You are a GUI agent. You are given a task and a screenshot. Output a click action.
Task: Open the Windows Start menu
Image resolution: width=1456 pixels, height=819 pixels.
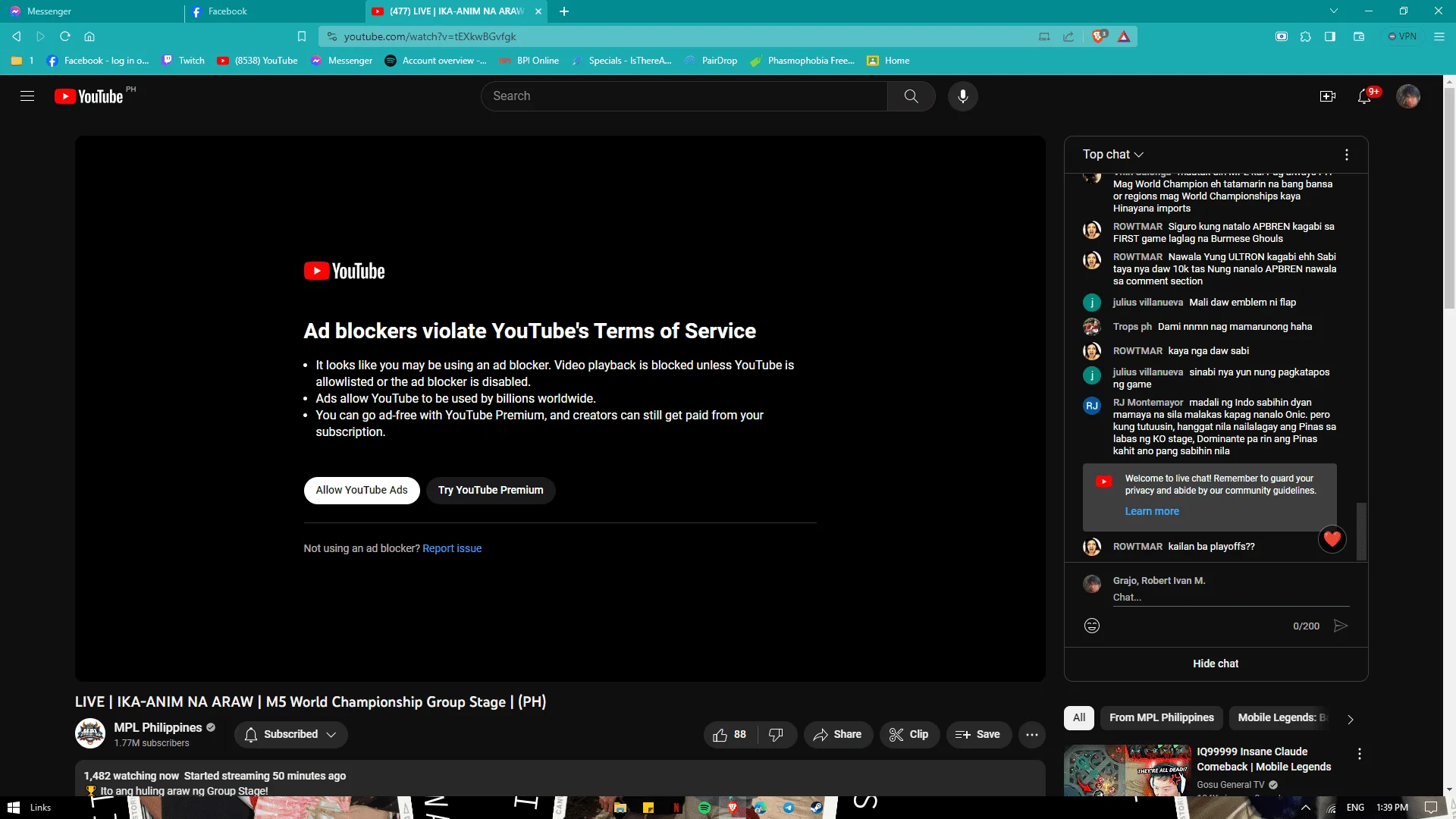point(13,808)
